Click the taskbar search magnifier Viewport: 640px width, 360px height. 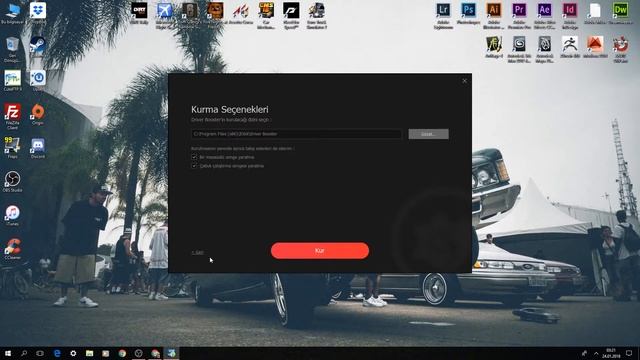24,353
